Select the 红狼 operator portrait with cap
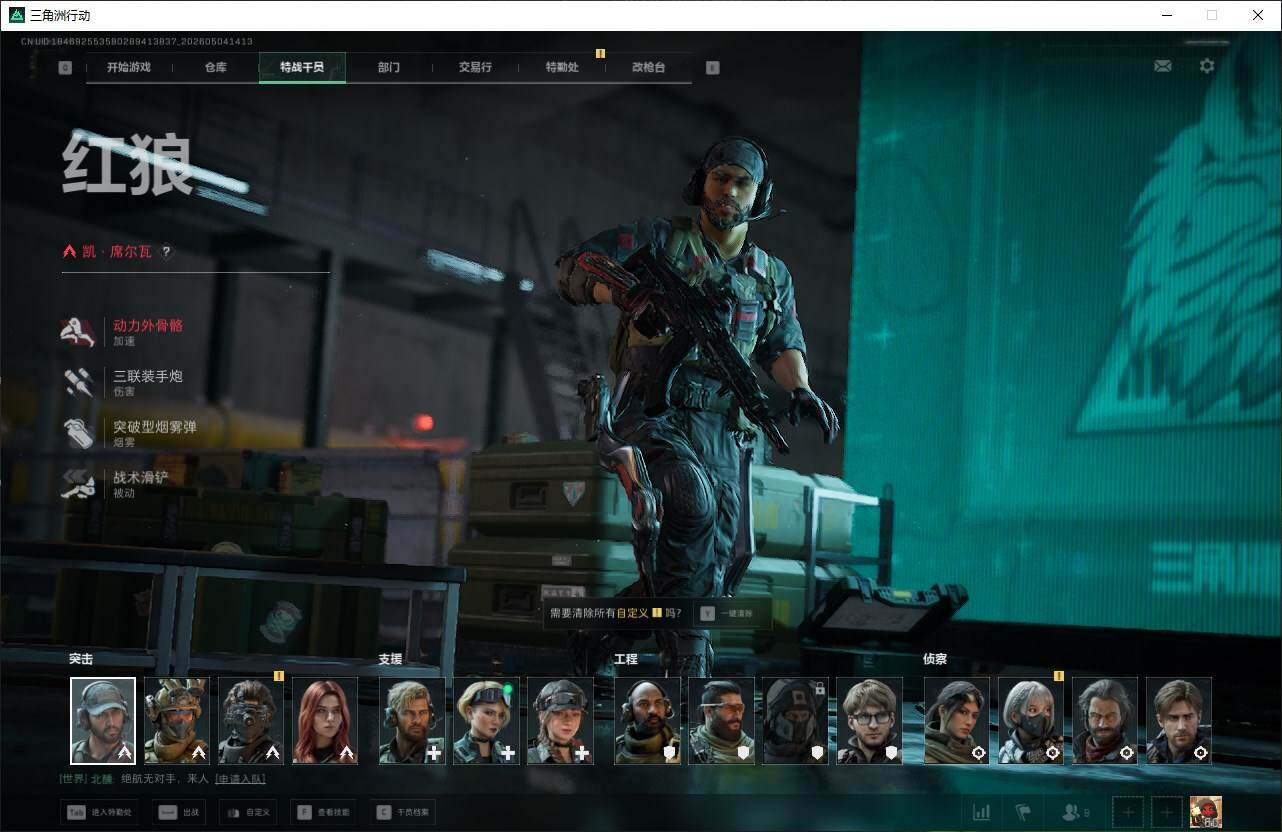 click(x=103, y=721)
